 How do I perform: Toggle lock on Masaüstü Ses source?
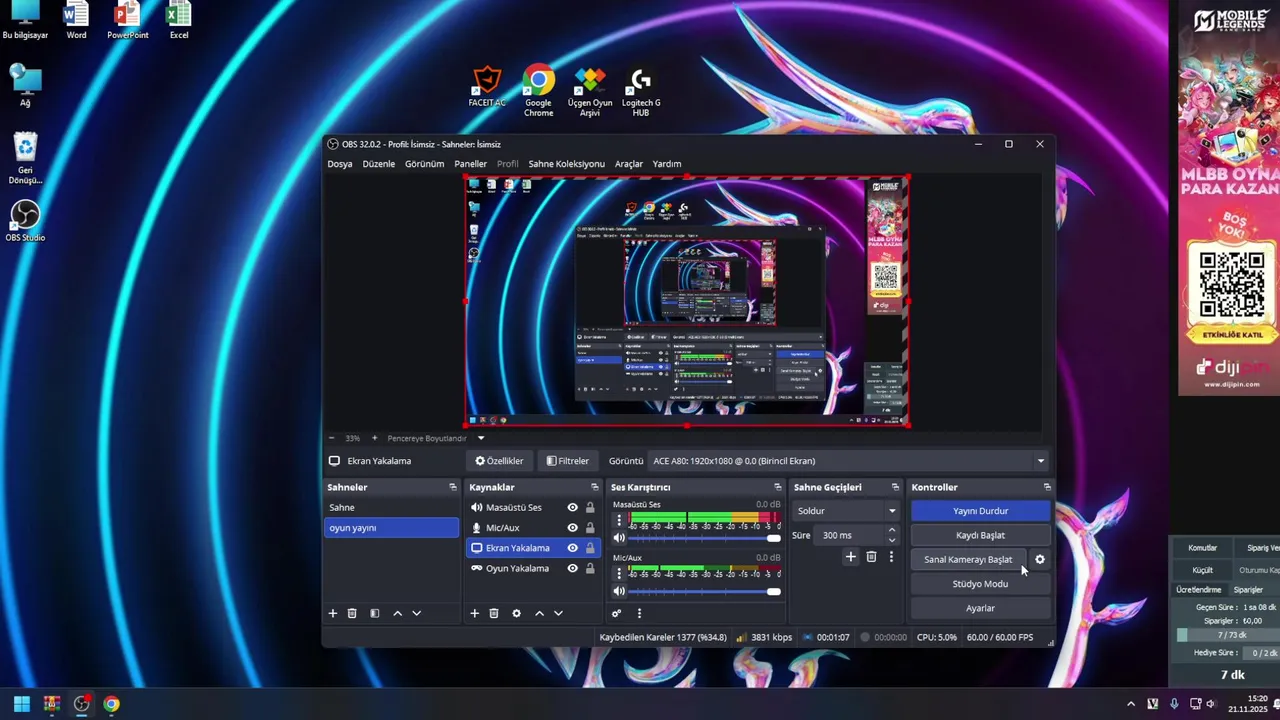click(x=590, y=507)
